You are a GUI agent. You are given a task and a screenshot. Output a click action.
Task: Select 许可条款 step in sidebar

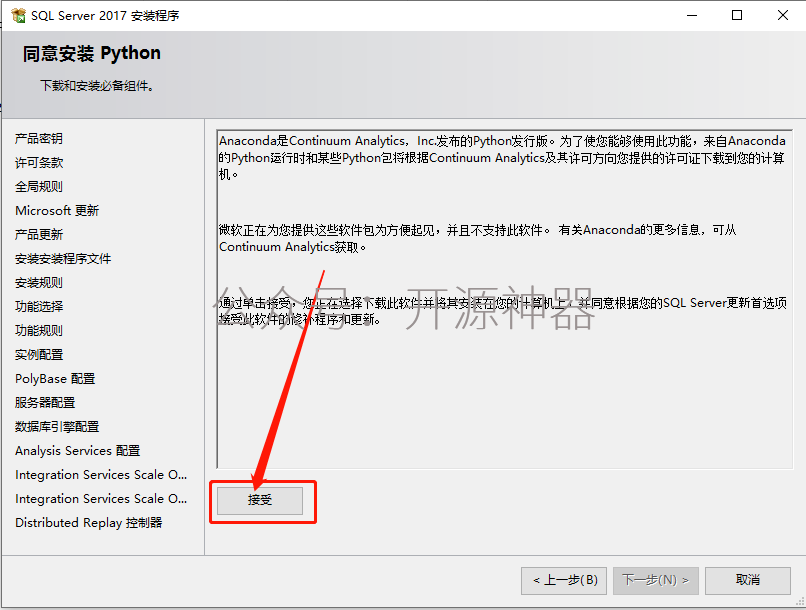tap(39, 163)
